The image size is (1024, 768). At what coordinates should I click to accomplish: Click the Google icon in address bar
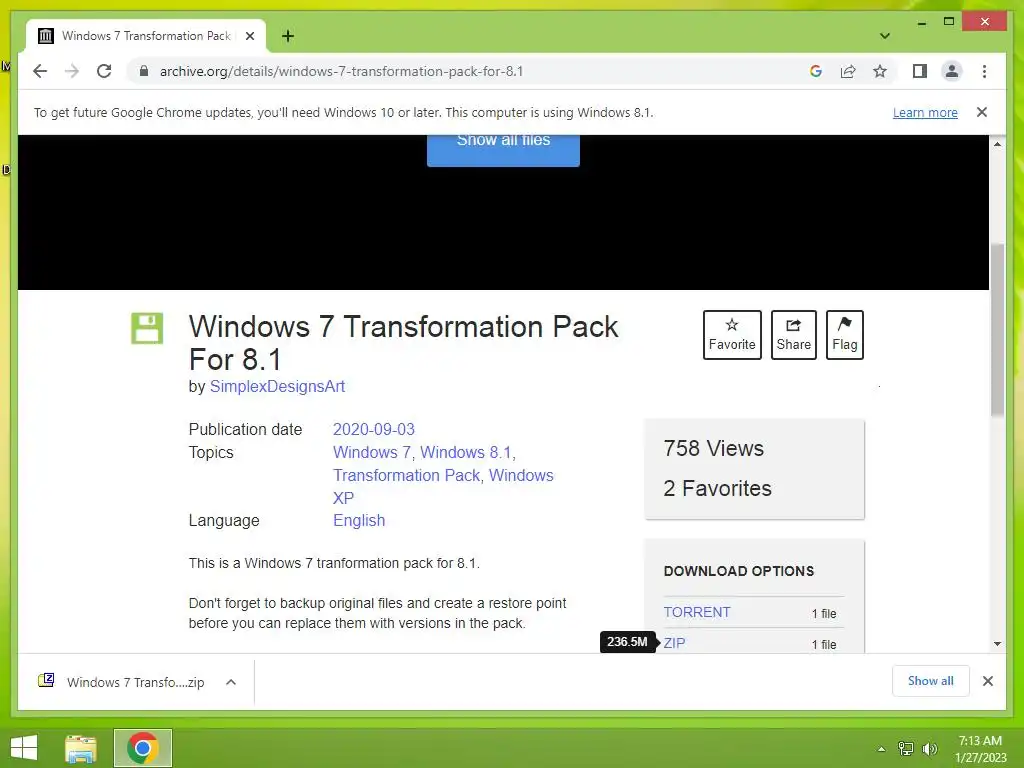click(x=816, y=71)
